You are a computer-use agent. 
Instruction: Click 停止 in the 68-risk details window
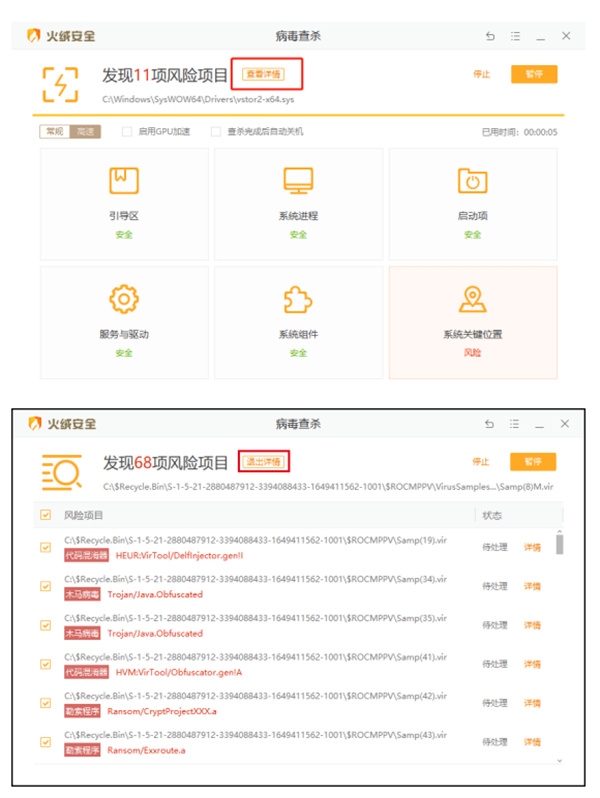click(480, 462)
